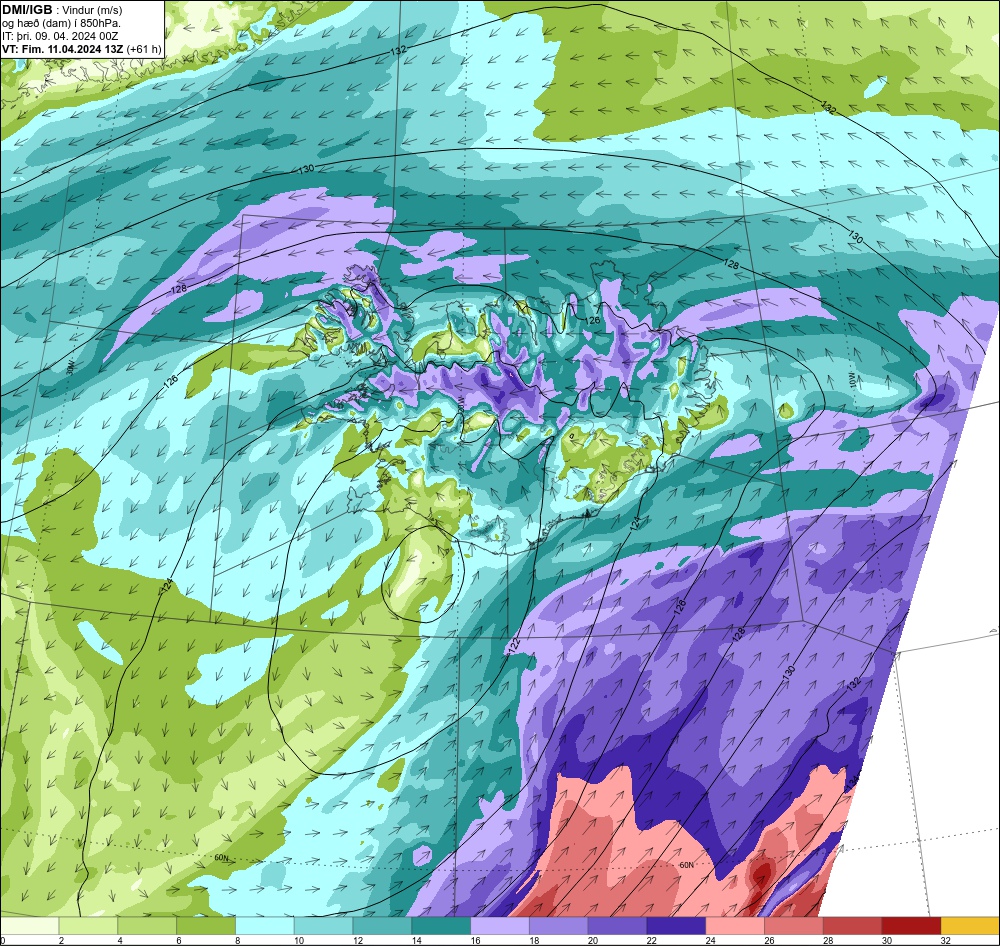The image size is (1000, 946).
Task: Click the legend scale label '6'
Action: pyautogui.click(x=179, y=940)
